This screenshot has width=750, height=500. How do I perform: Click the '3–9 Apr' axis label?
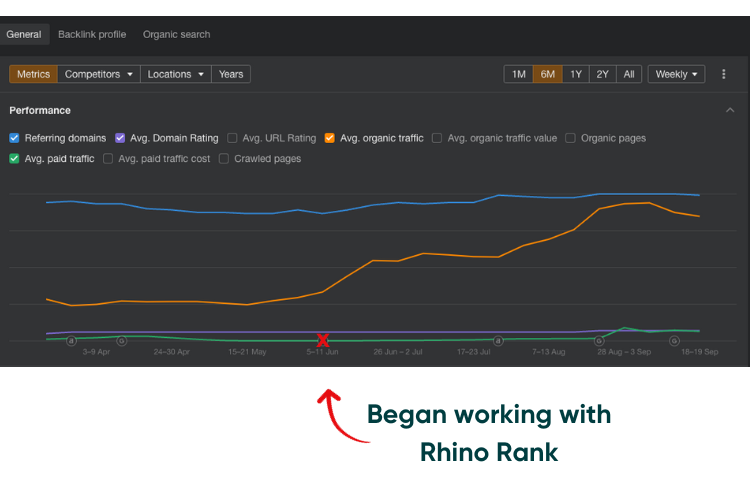96,352
